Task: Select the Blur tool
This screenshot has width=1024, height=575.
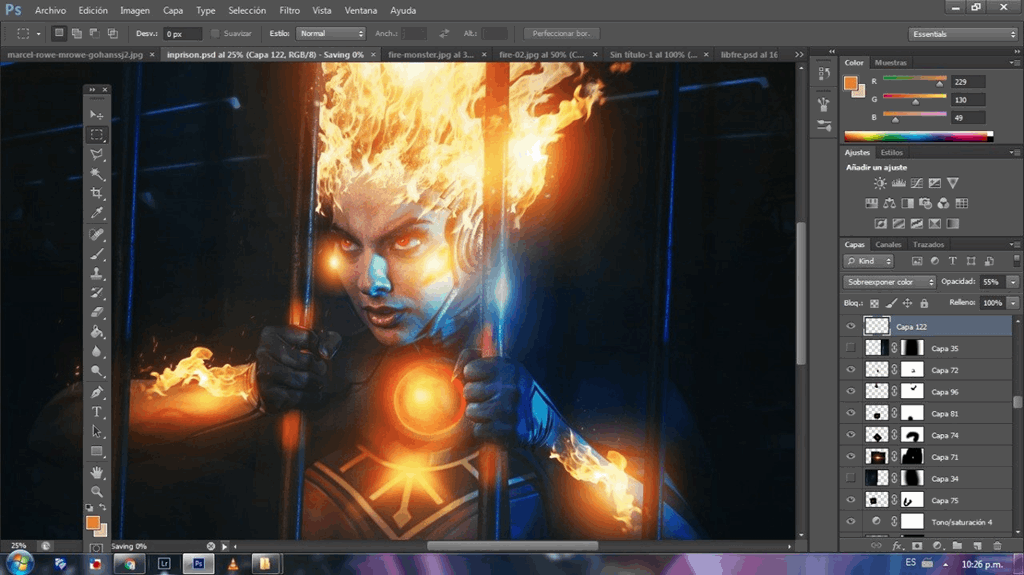Action: 97,352
